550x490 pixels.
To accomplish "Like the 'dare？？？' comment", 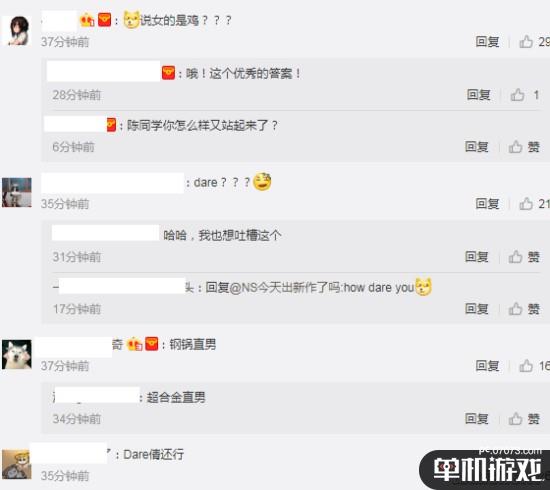I will (526, 204).
